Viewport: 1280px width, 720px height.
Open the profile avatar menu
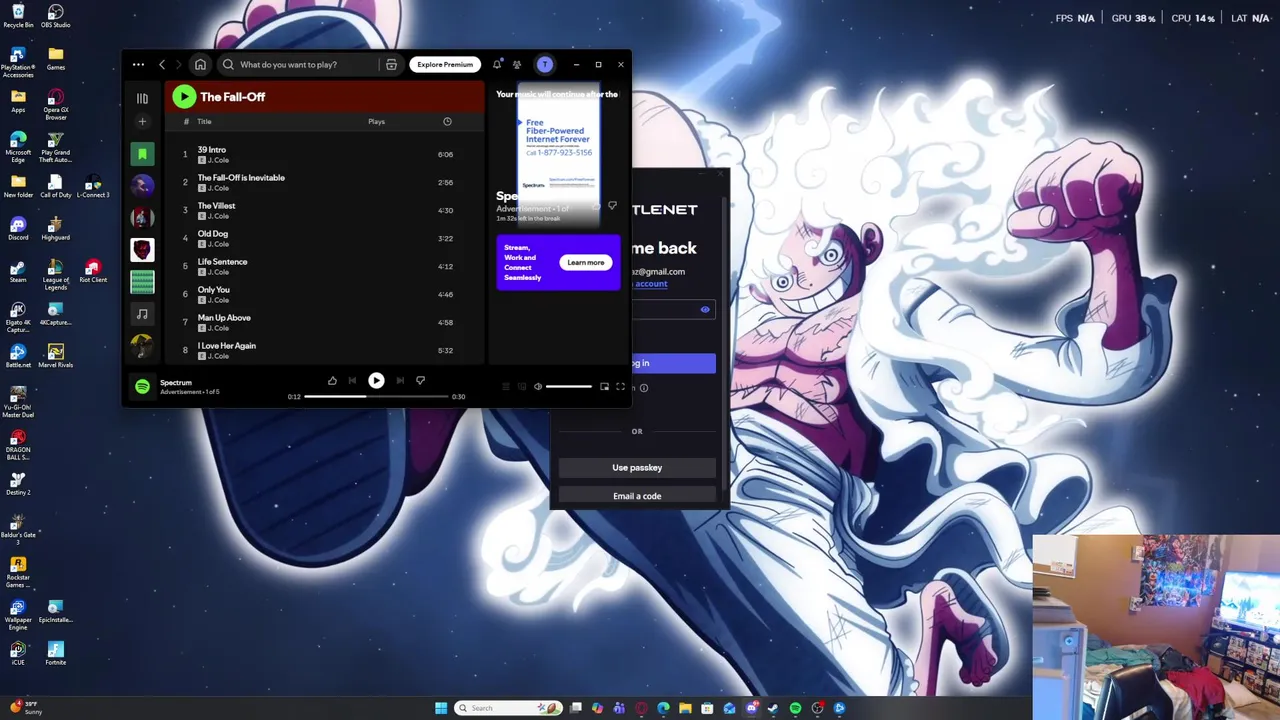click(x=545, y=64)
